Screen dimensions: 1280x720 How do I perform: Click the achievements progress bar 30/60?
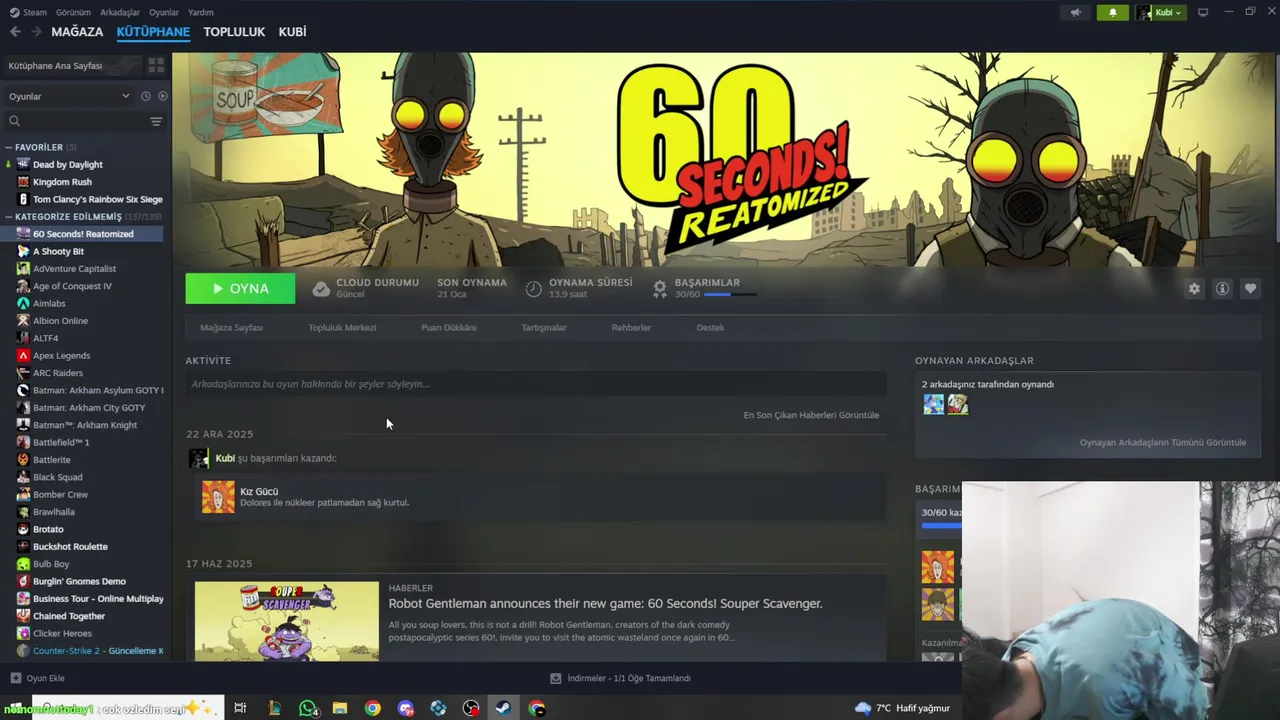(730, 294)
